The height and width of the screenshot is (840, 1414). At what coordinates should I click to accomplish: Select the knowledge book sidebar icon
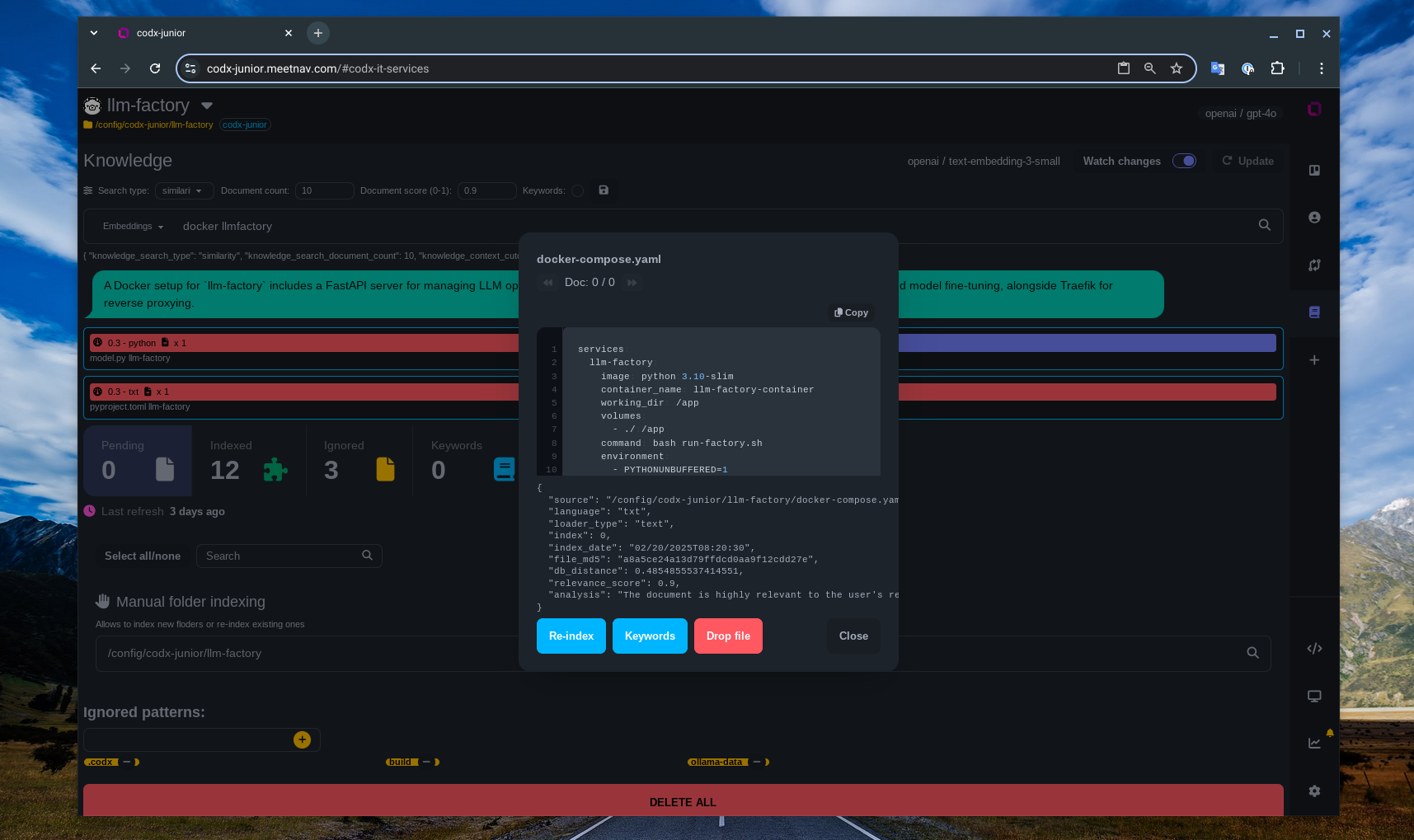point(1314,312)
